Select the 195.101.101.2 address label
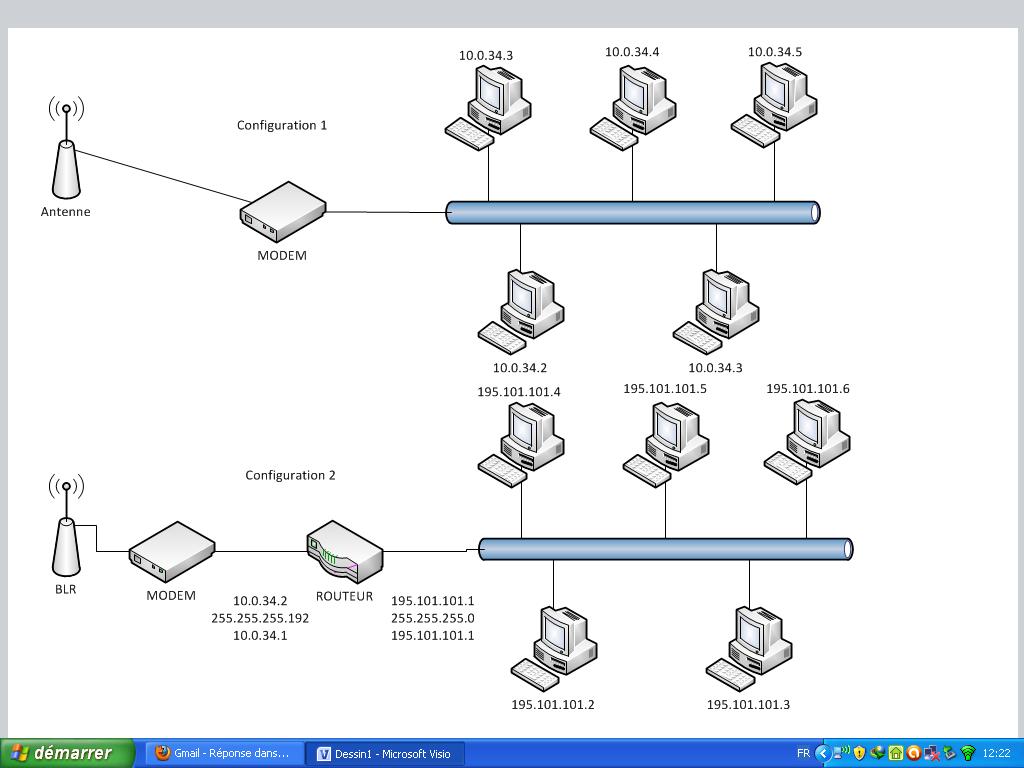 [552, 705]
